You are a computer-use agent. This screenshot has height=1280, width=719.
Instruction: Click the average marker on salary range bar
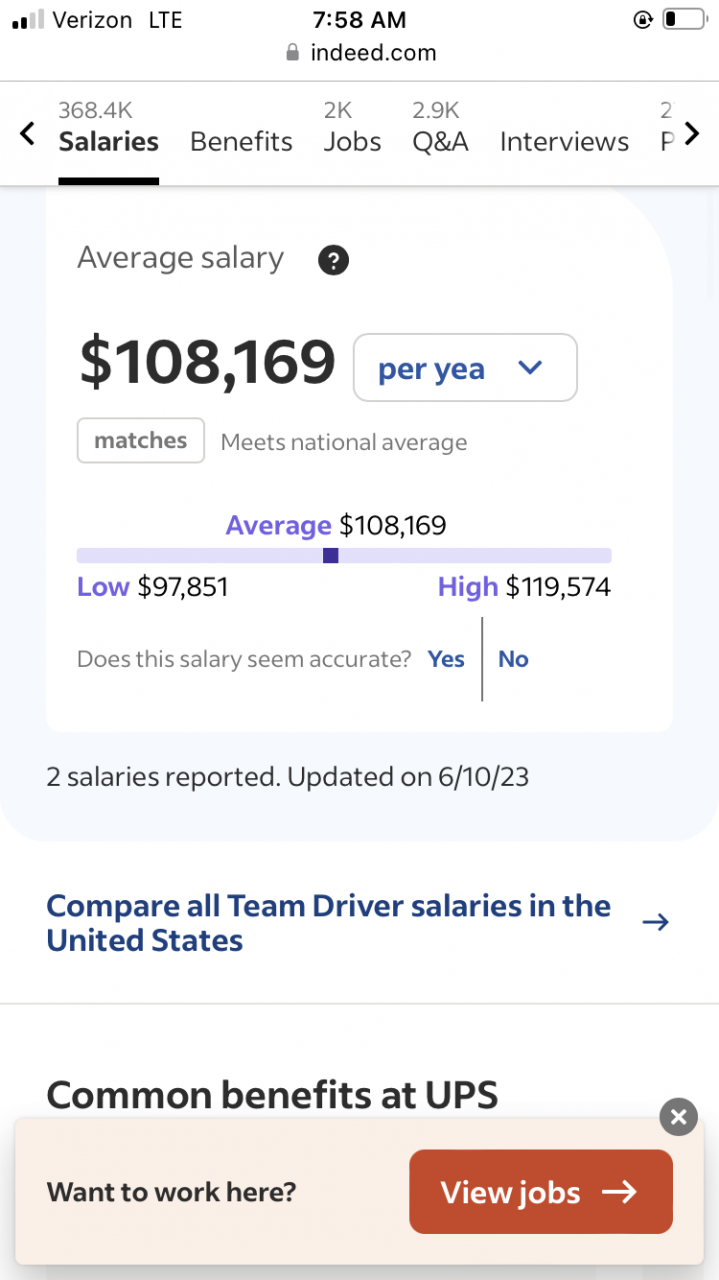(x=331, y=556)
